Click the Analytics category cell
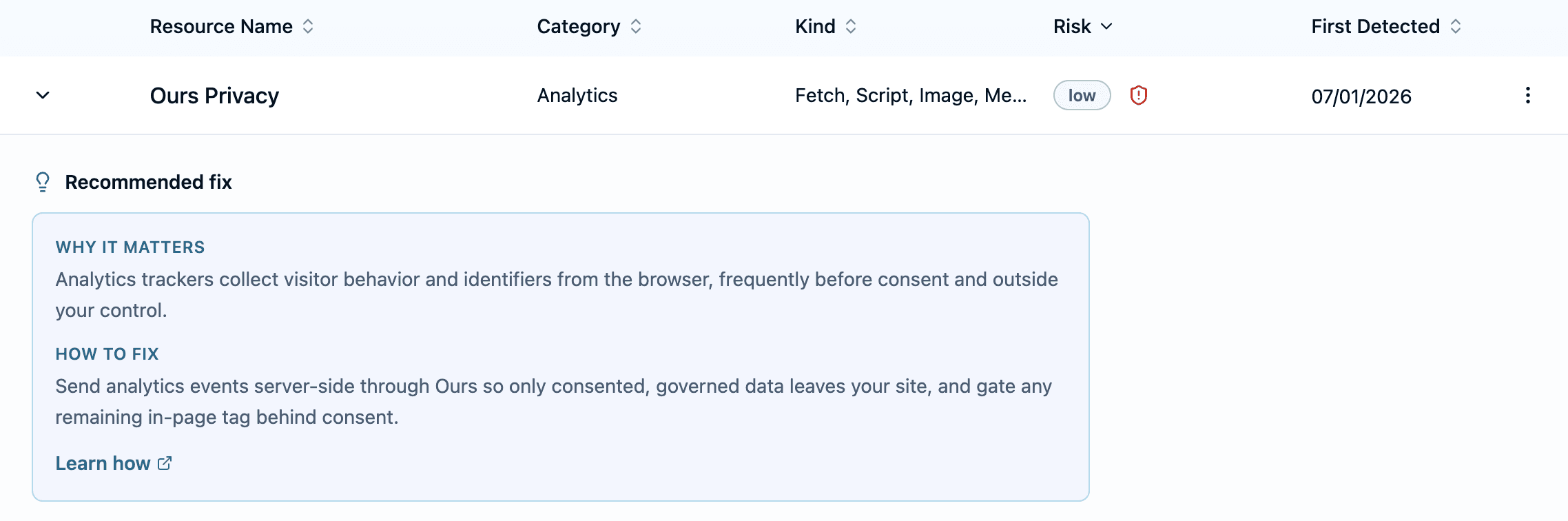 click(577, 95)
